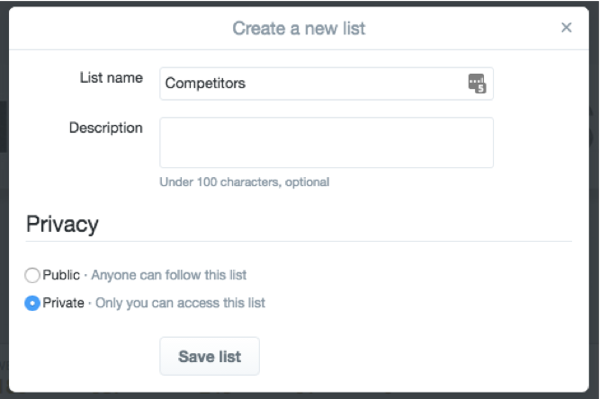Select the Public radio button
This screenshot has width=600, height=399.
(x=32, y=275)
